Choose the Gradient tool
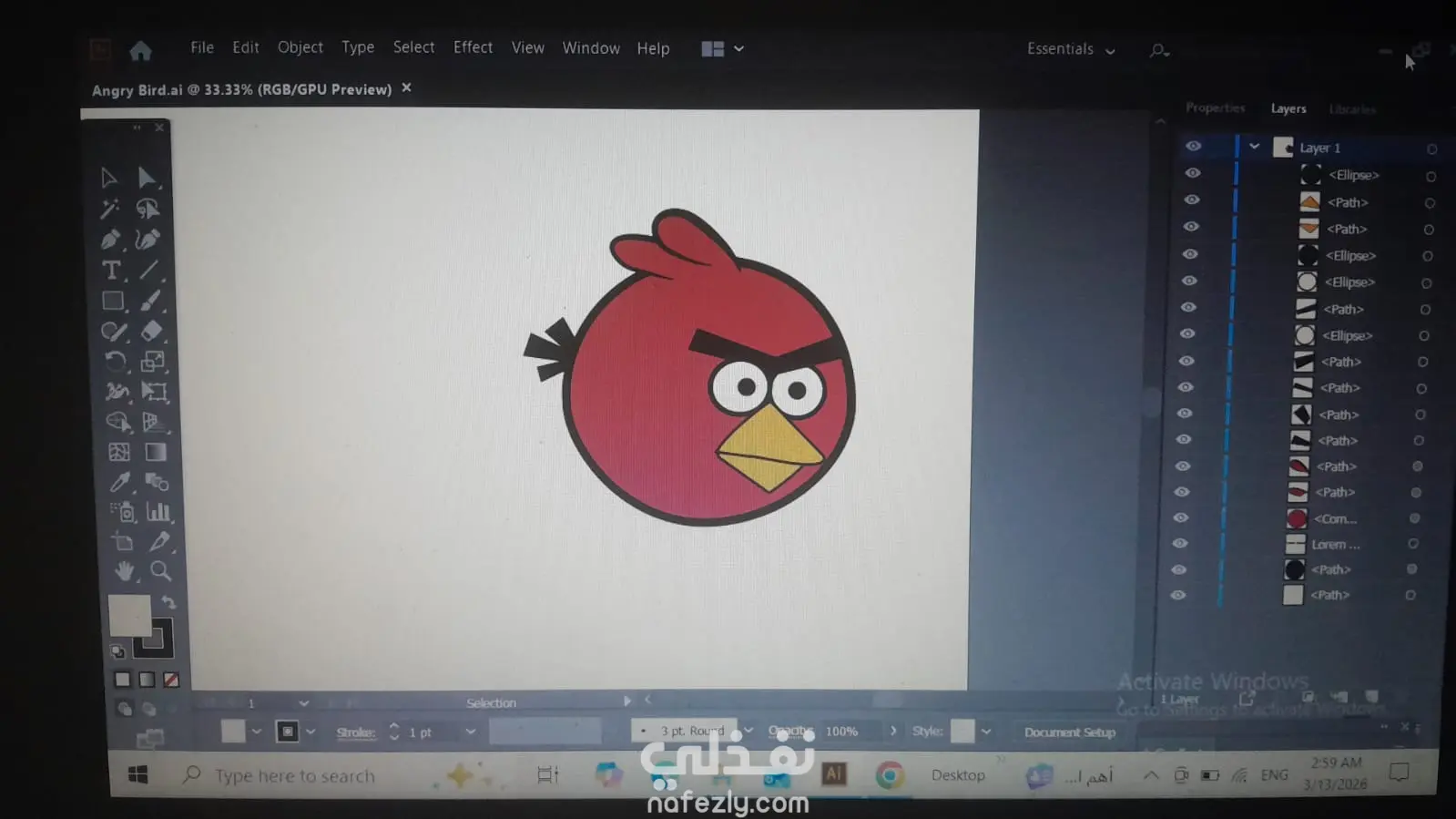Viewport: 1456px width, 819px height. coord(156,452)
